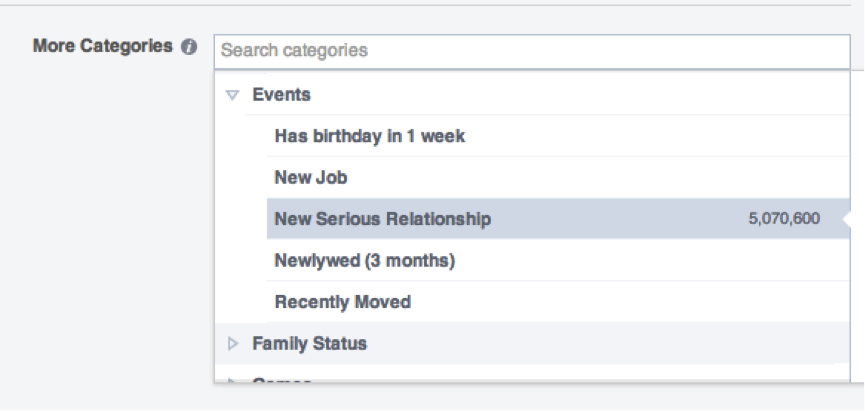Click the More Categories info icon

pos(189,47)
